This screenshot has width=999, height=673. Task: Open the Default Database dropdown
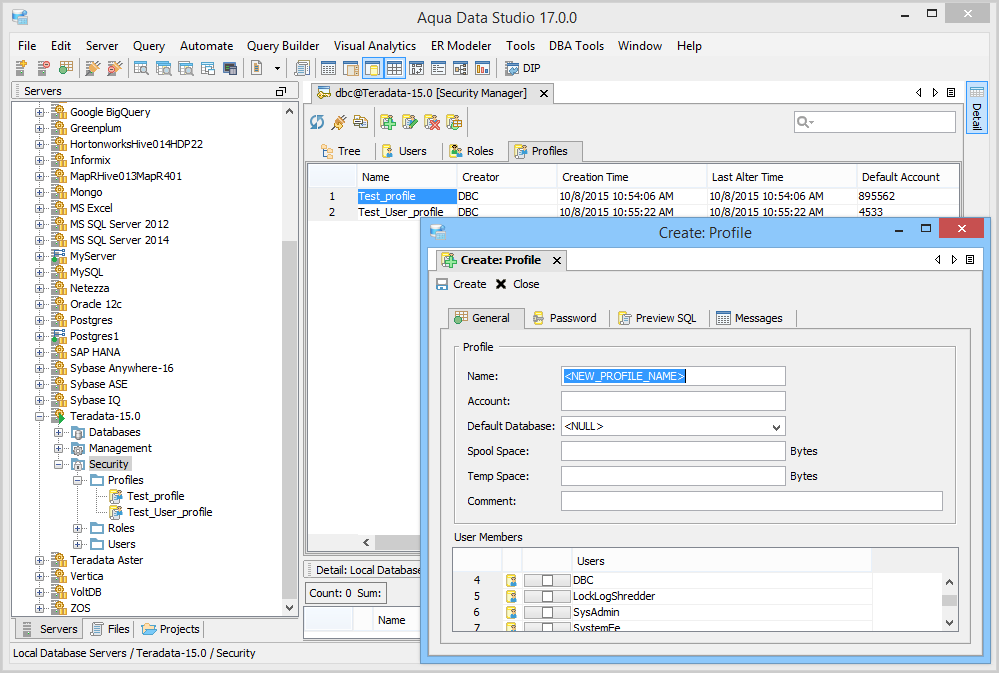click(x=777, y=427)
